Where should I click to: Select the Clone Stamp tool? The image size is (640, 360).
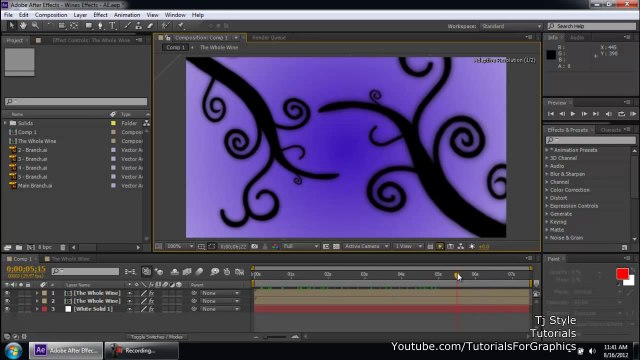[139, 26]
